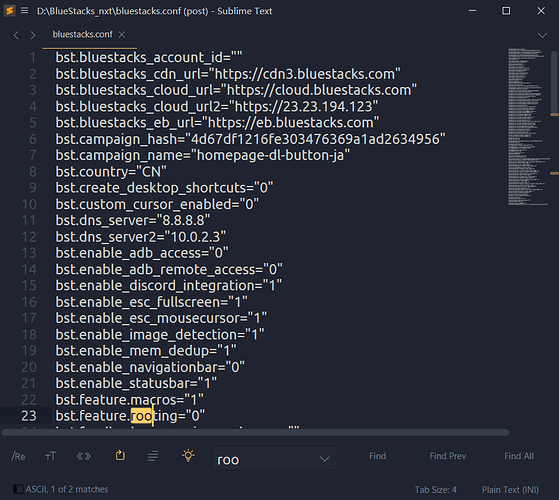Toggle regular expression search mode

click(x=19, y=456)
